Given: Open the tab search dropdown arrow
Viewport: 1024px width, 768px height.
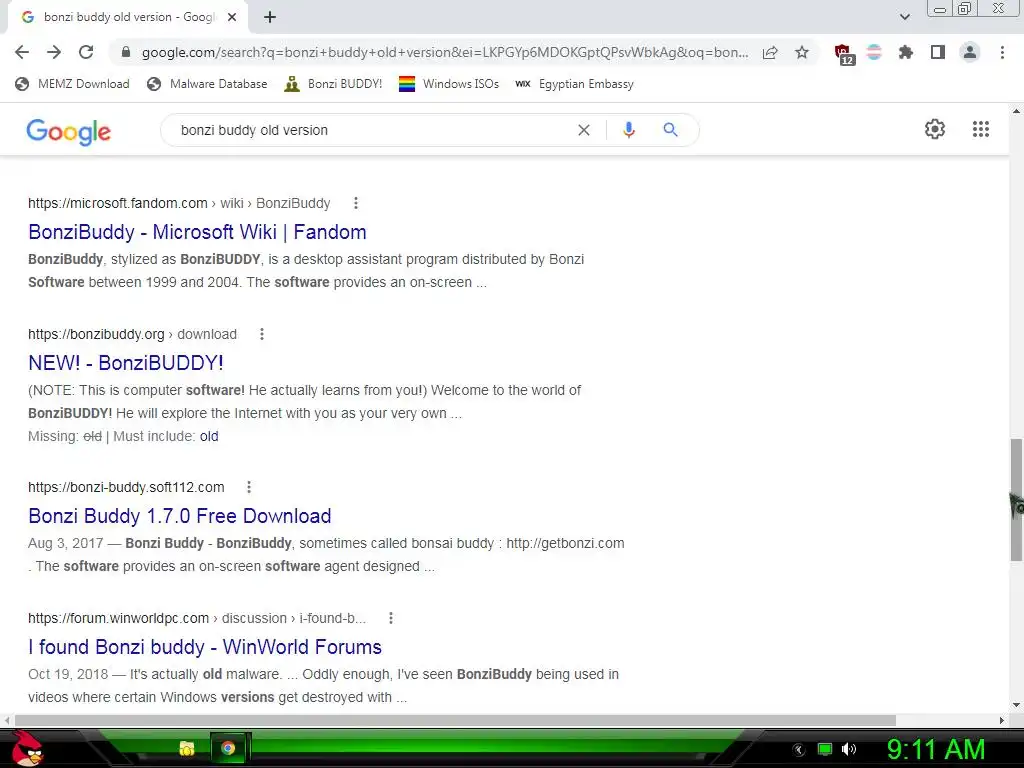Looking at the screenshot, I should (904, 17).
